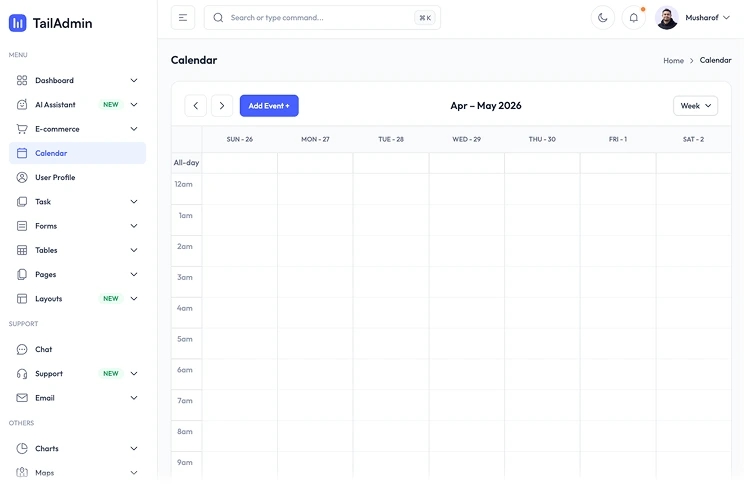Go to next week arrow

(x=222, y=106)
